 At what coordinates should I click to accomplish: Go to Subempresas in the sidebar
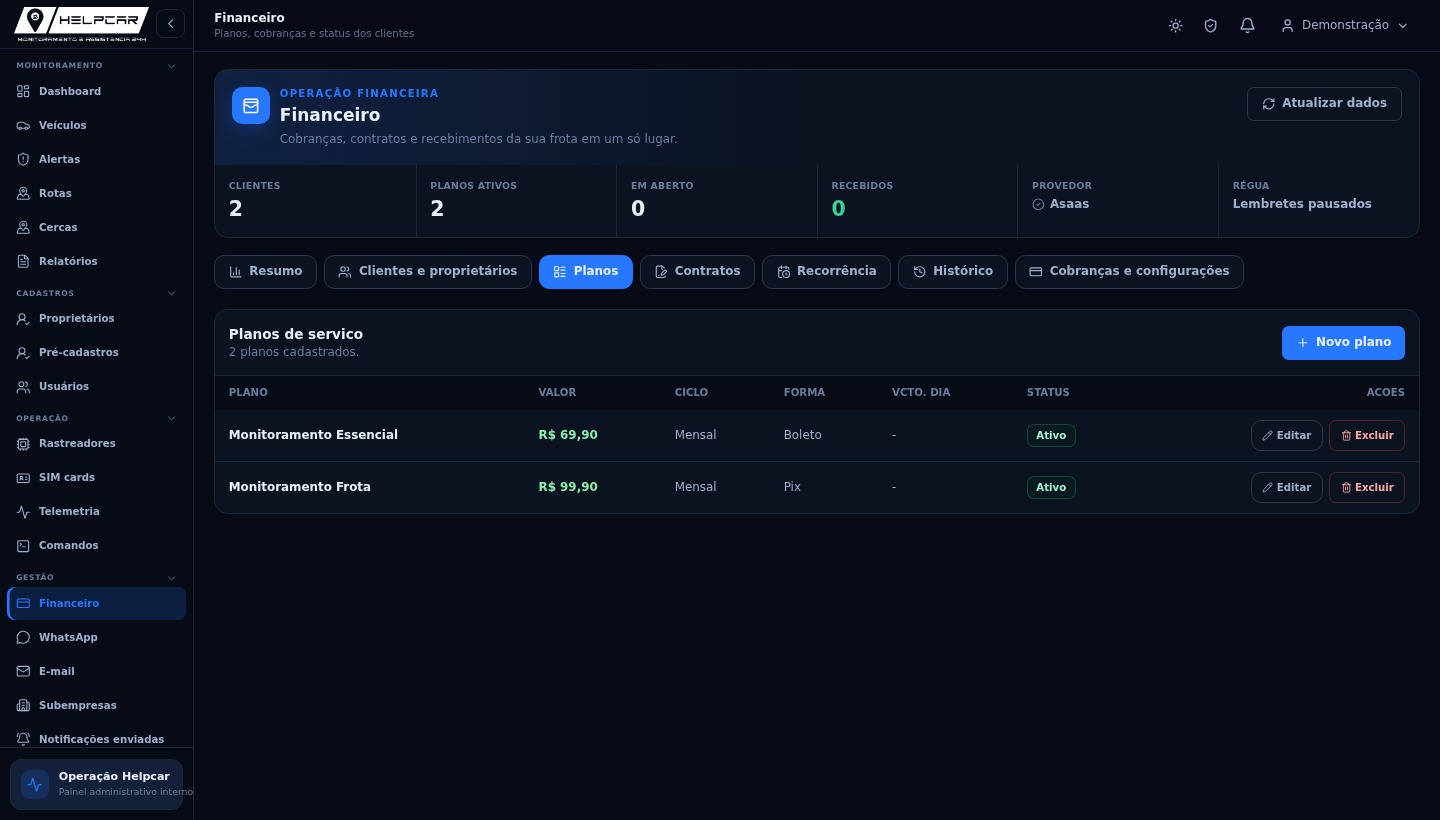(96, 705)
